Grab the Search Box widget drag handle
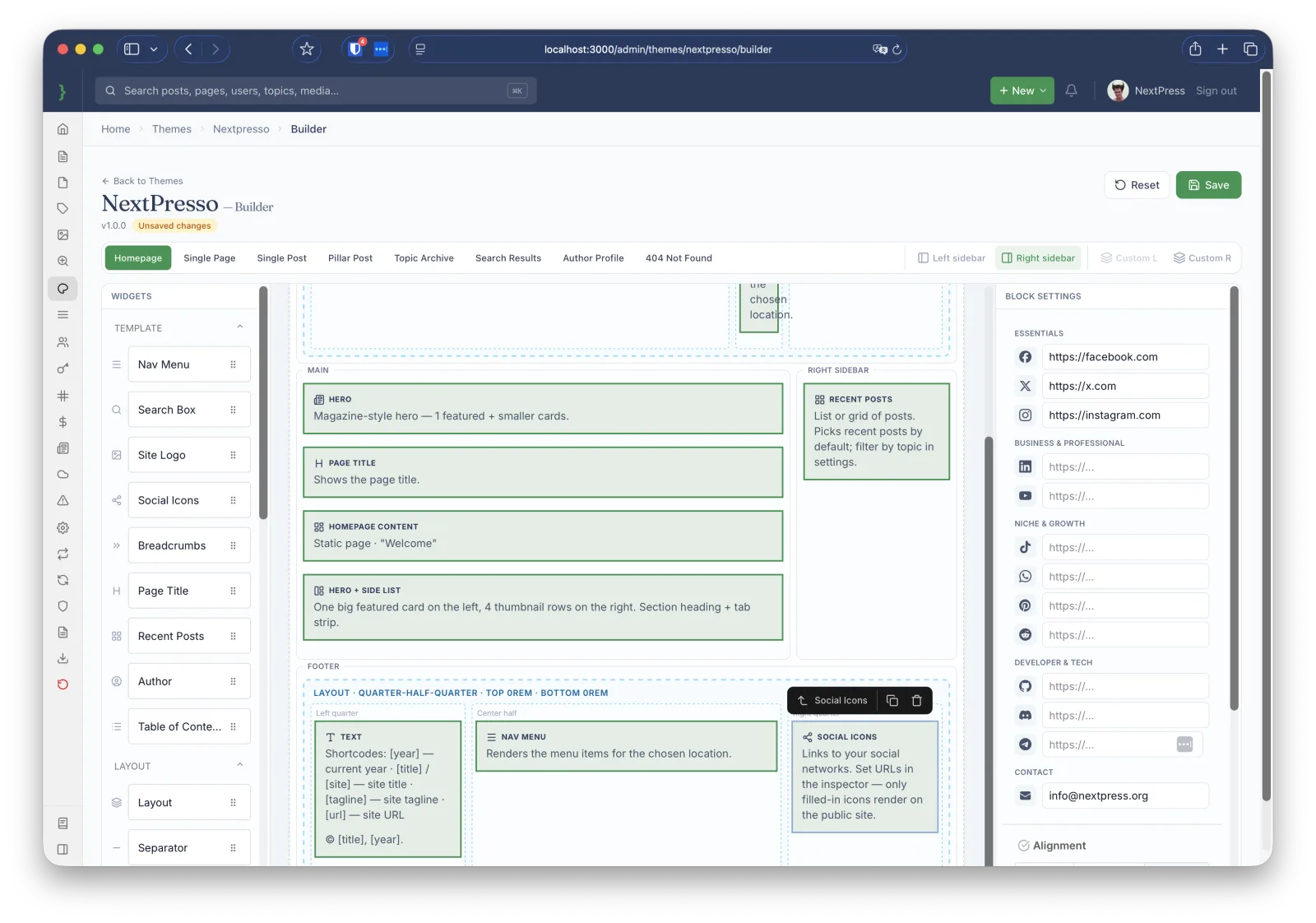The image size is (1316, 923). [234, 410]
